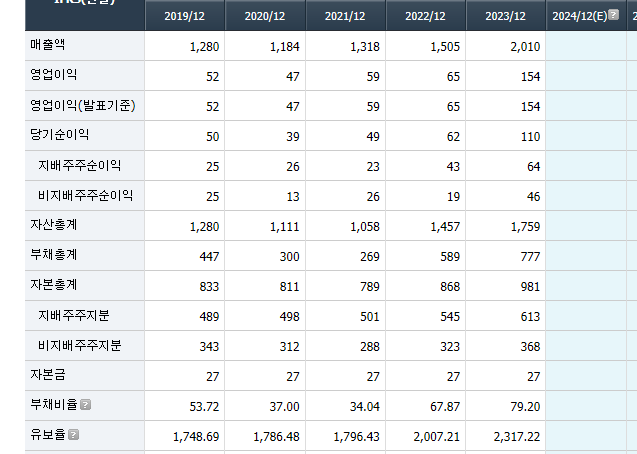Click 자본총계 value 789

point(370,287)
